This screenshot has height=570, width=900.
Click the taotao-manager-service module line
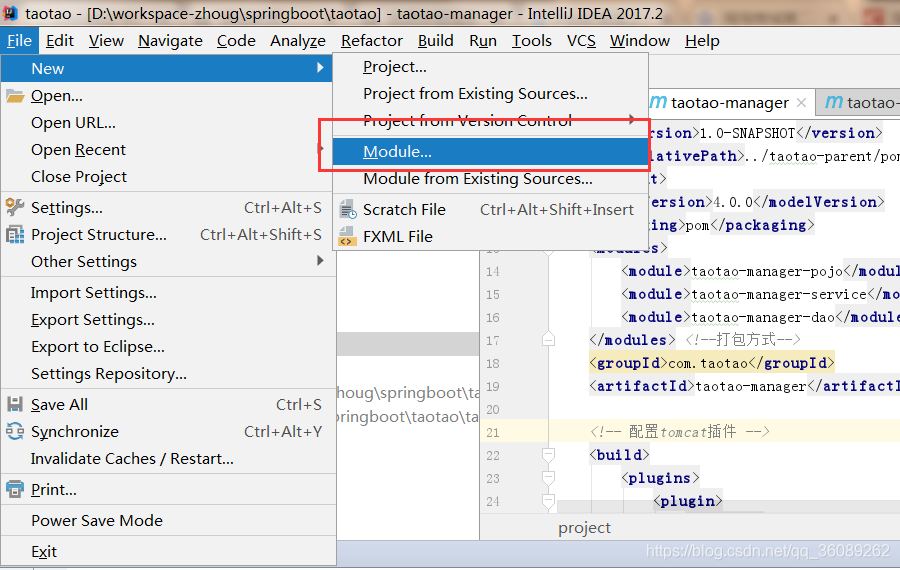click(x=760, y=294)
